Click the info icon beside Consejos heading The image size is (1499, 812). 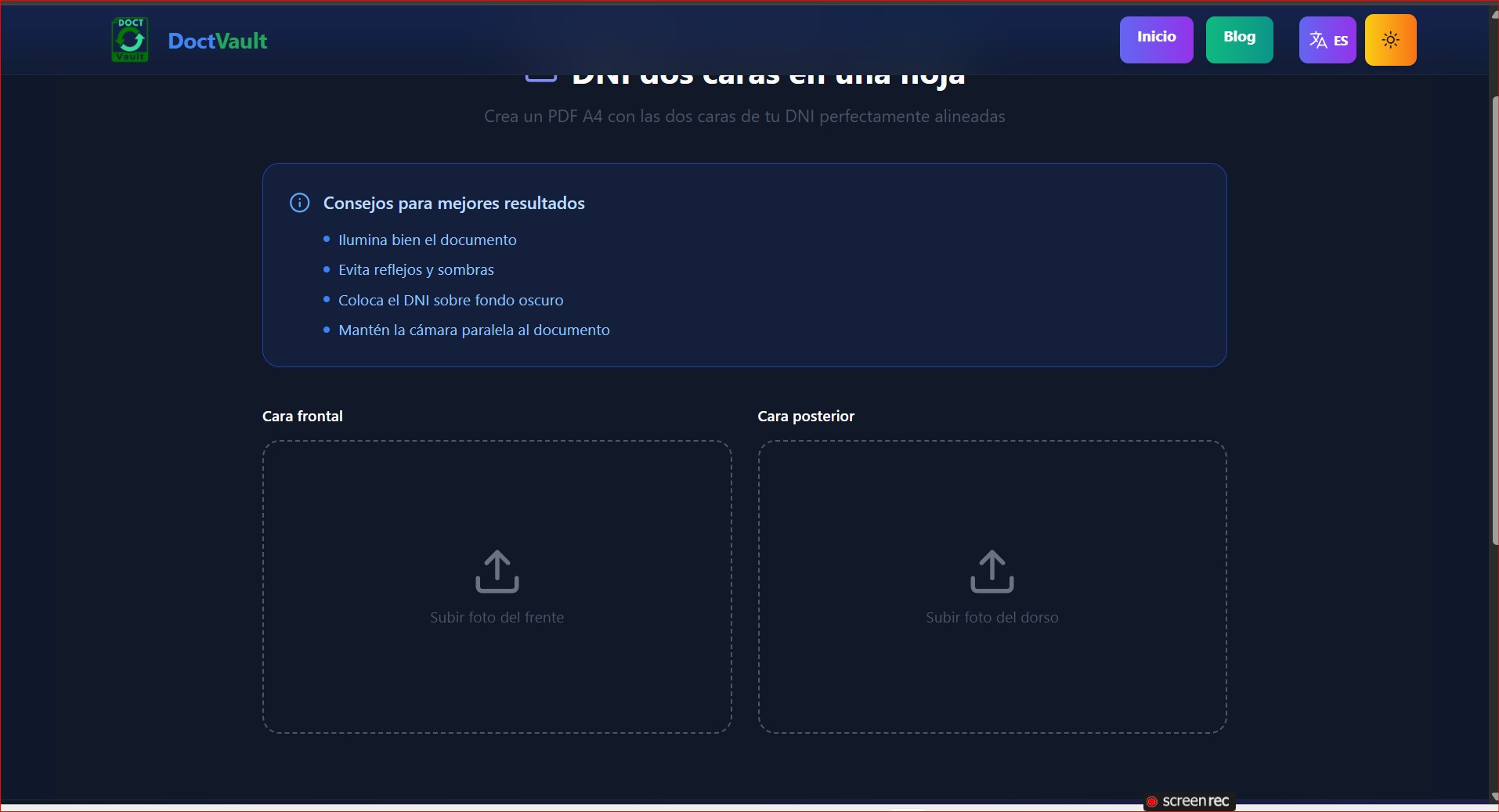click(x=298, y=203)
